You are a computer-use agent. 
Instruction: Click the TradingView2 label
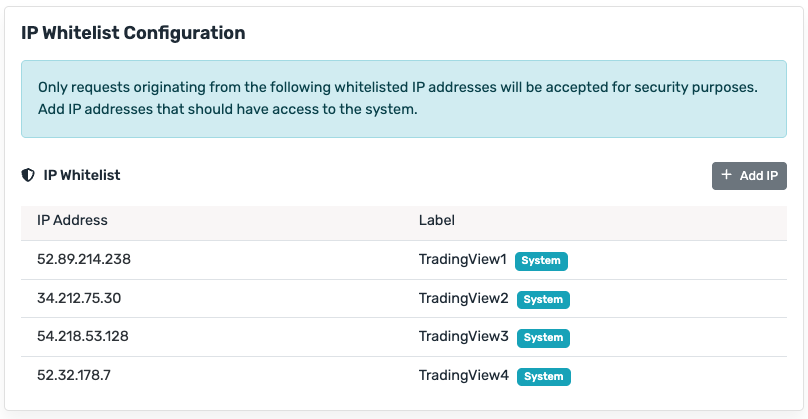coord(464,298)
